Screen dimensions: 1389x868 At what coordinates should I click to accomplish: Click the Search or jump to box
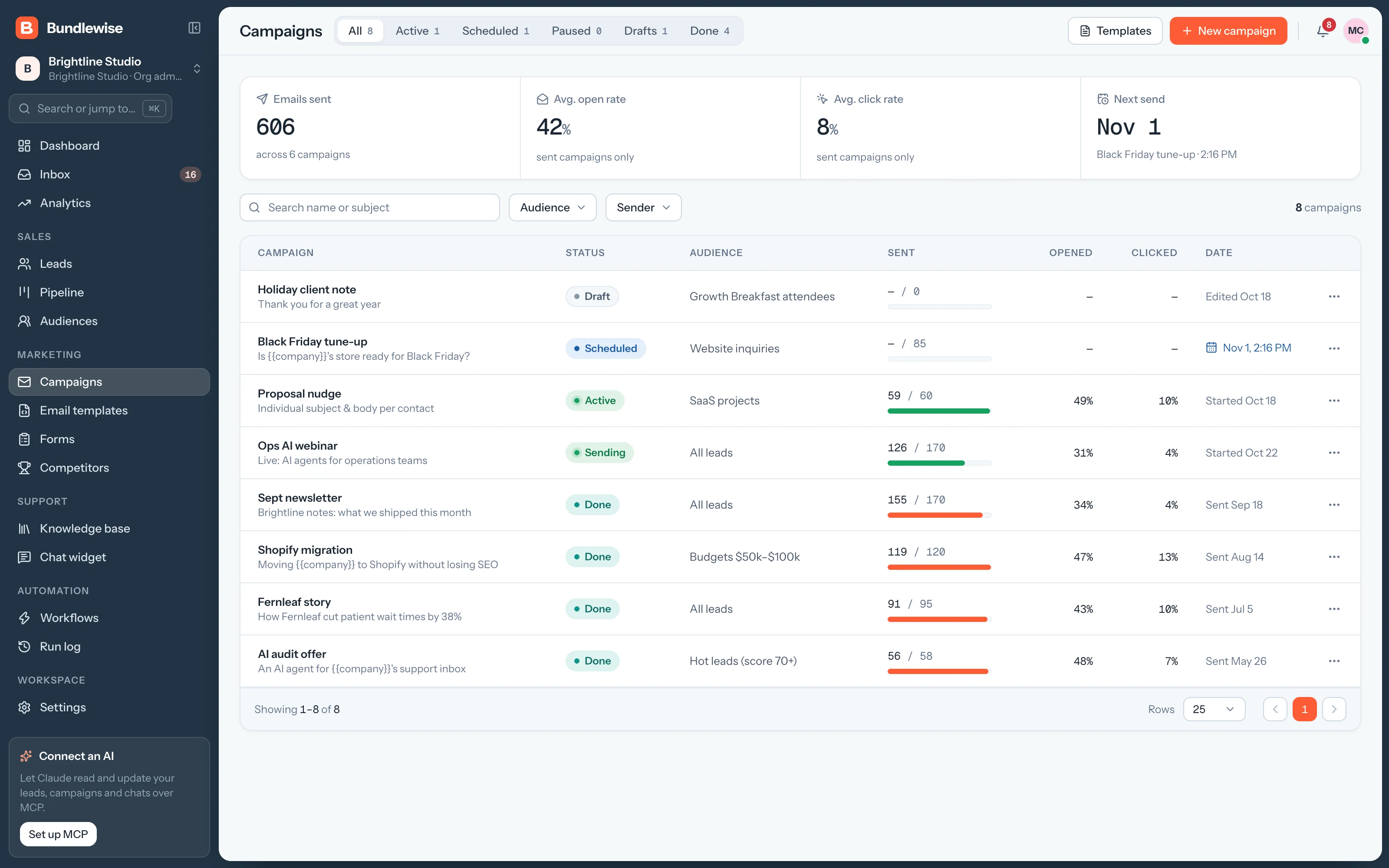click(x=91, y=108)
